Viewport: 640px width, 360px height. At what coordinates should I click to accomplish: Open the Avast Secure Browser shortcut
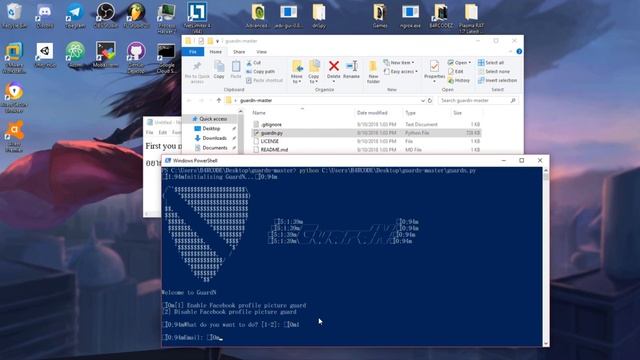click(x=14, y=98)
